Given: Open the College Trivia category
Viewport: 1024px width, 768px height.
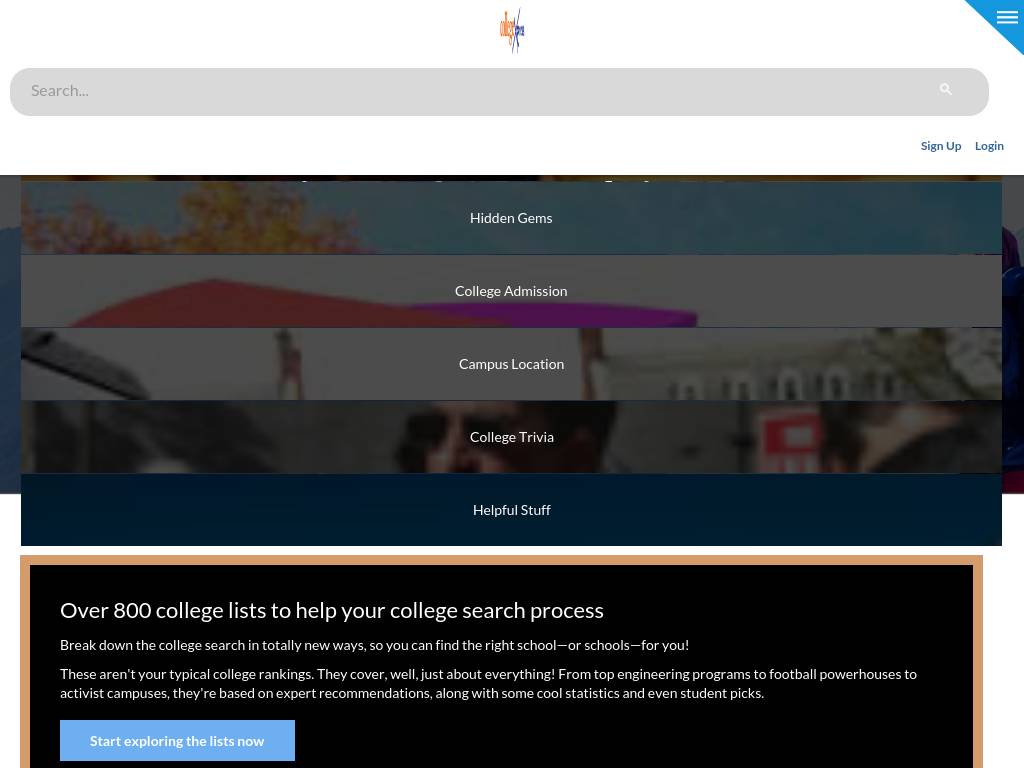Looking at the screenshot, I should (511, 437).
